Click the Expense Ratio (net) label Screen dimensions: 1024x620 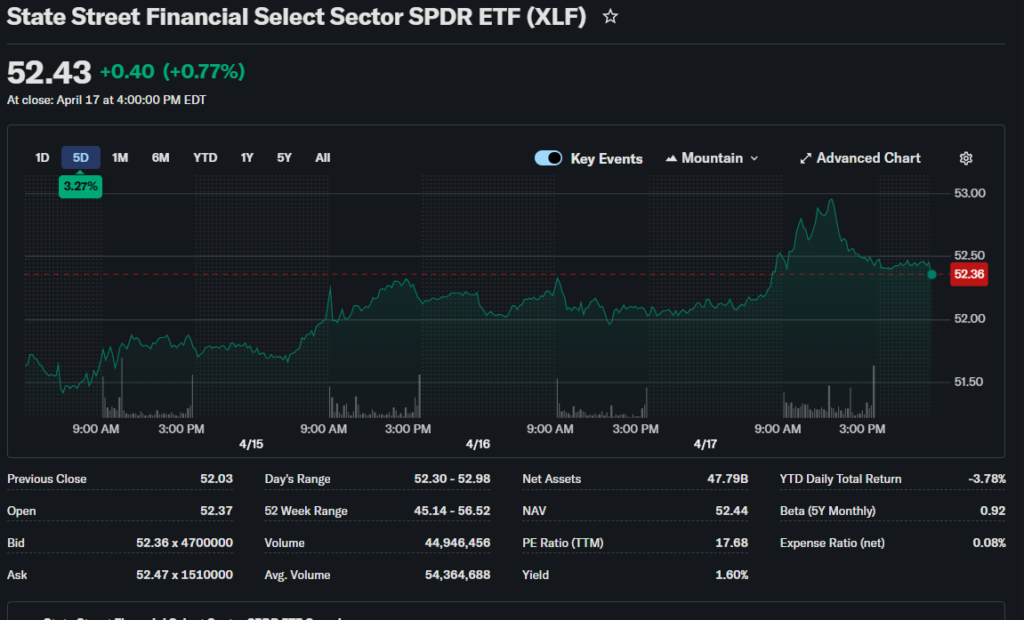pos(832,543)
